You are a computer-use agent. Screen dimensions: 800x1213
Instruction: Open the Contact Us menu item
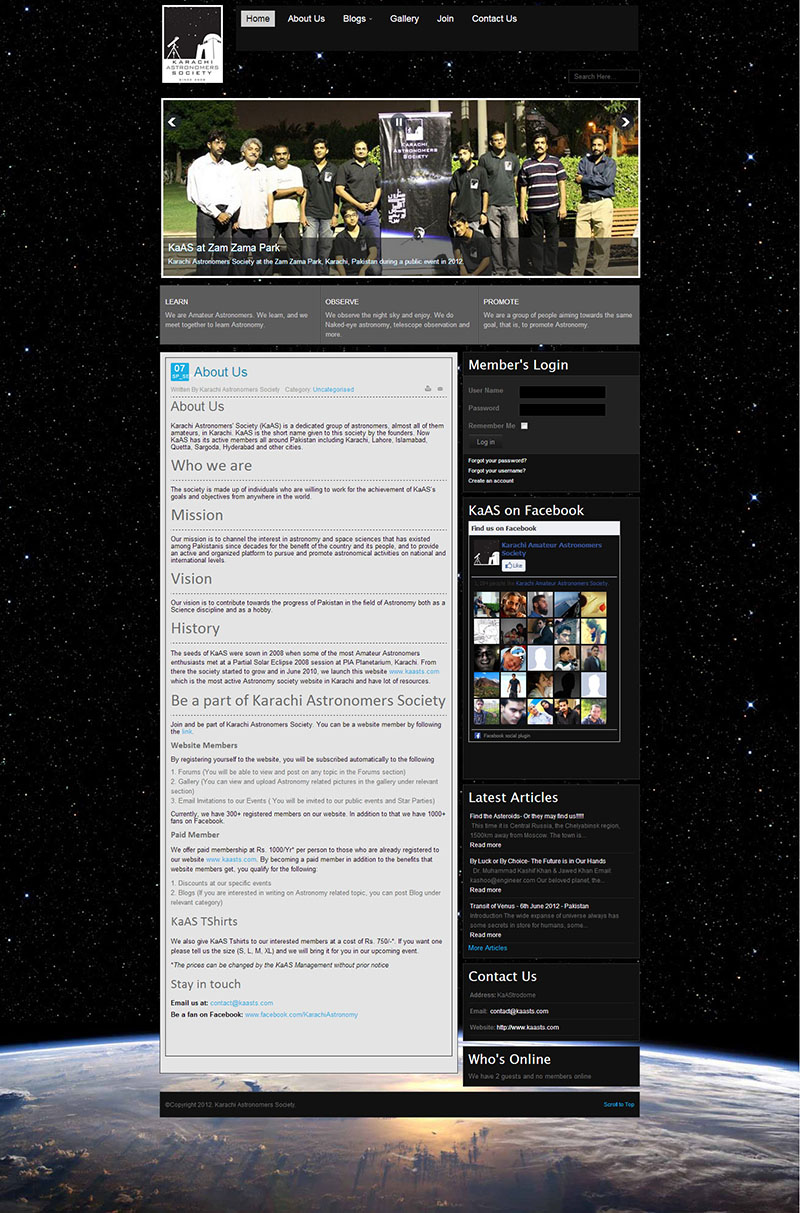pyautogui.click(x=494, y=19)
